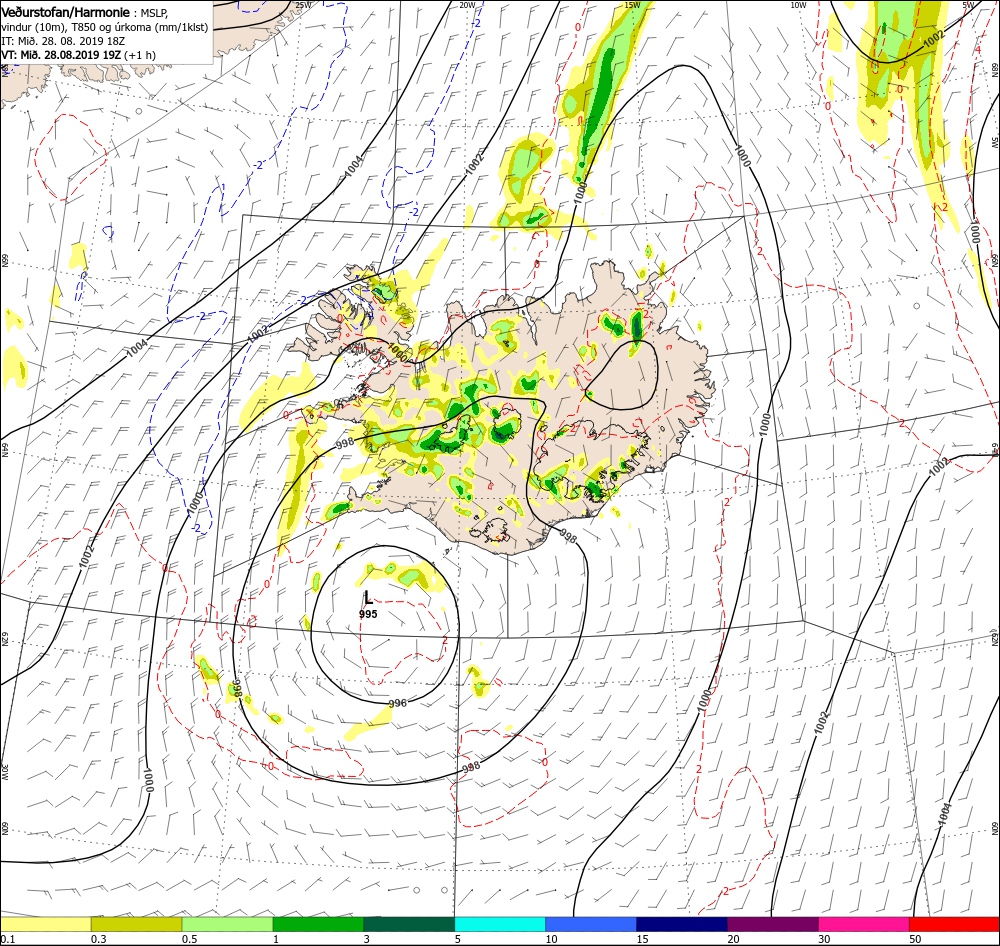The width and height of the screenshot is (1000, 946).
Task: Click the olive 0.3–0.5 legend color segment
Action: 136,924
